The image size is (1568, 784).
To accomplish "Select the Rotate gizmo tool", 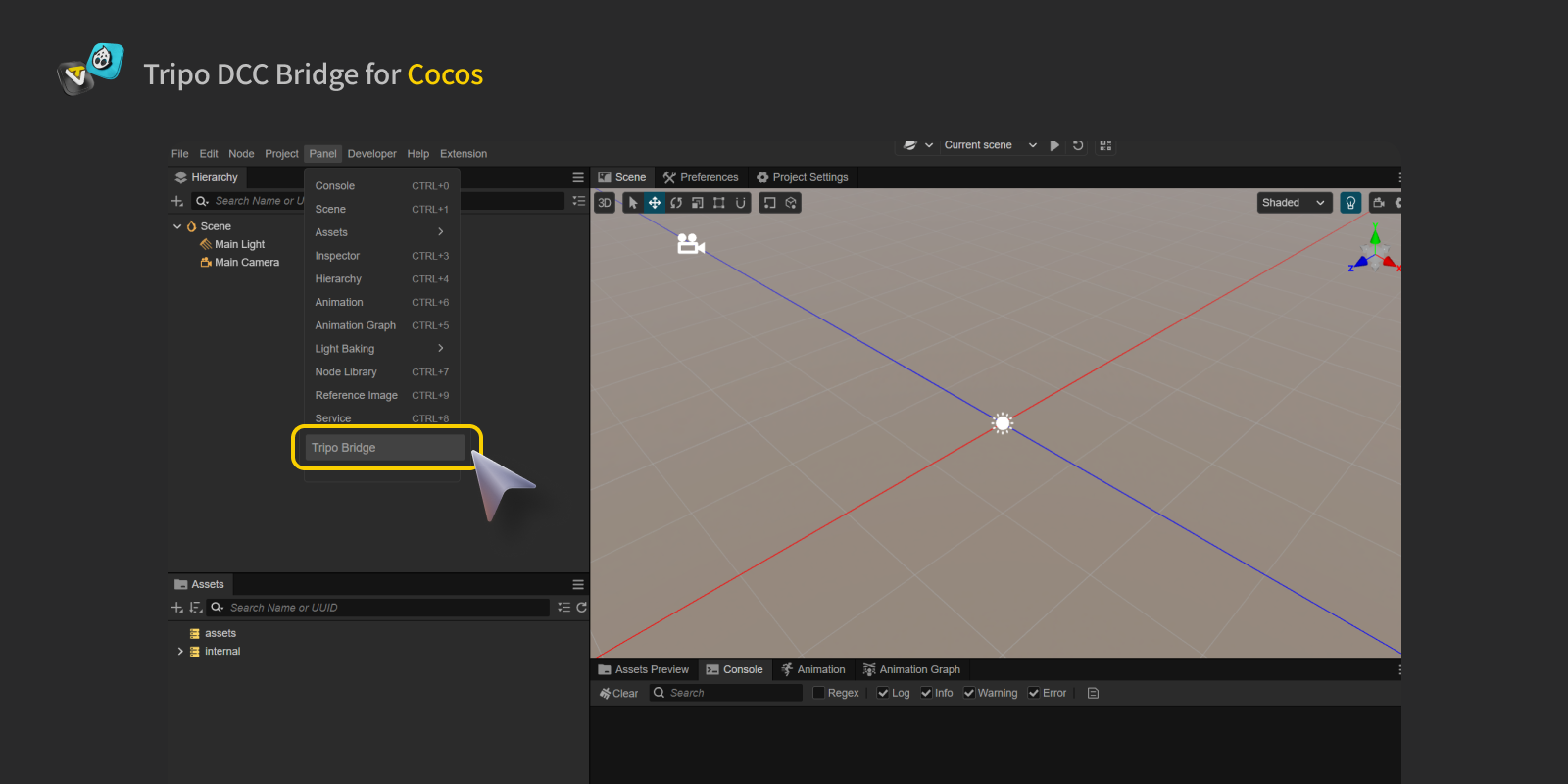I will pos(676,203).
